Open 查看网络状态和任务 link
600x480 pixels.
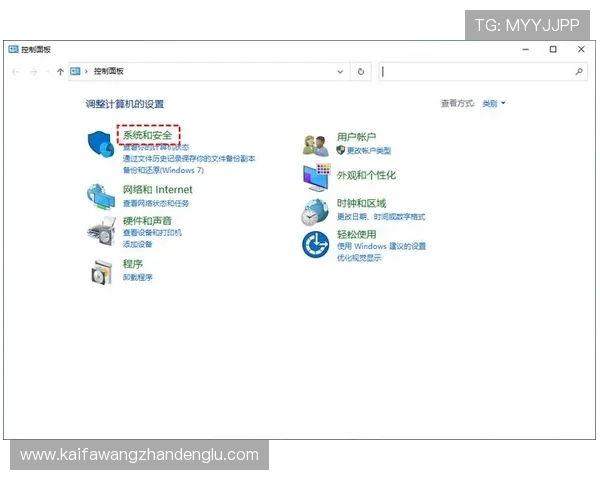(x=156, y=203)
